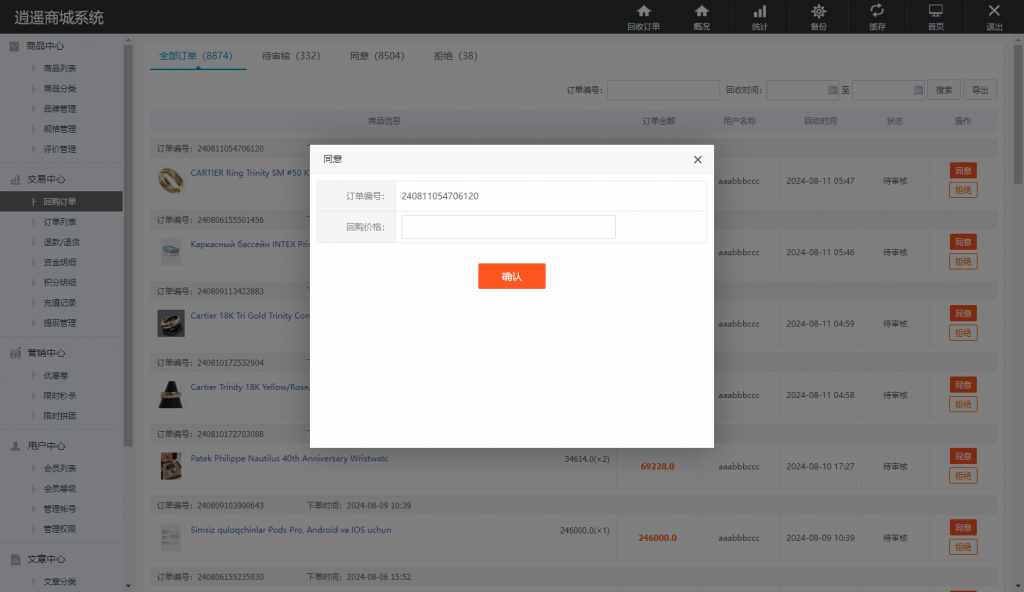Open 评价管理 in sidebar
The height and width of the screenshot is (592, 1024).
coord(59,149)
